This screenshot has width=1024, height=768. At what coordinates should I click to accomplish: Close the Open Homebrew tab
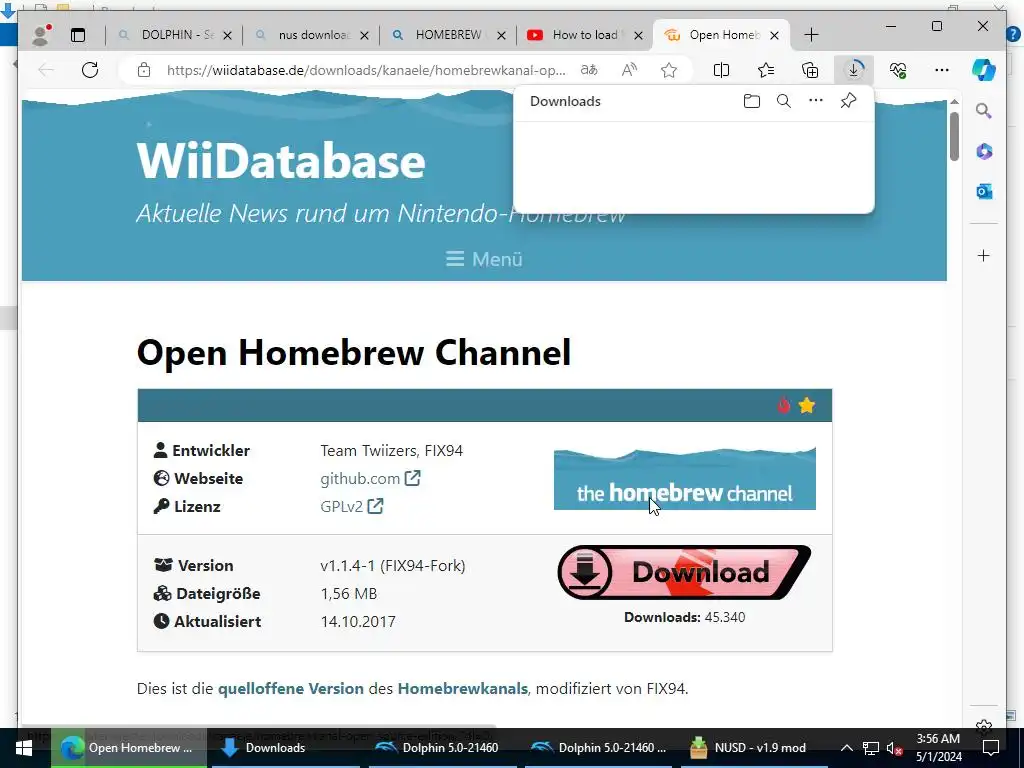774,35
